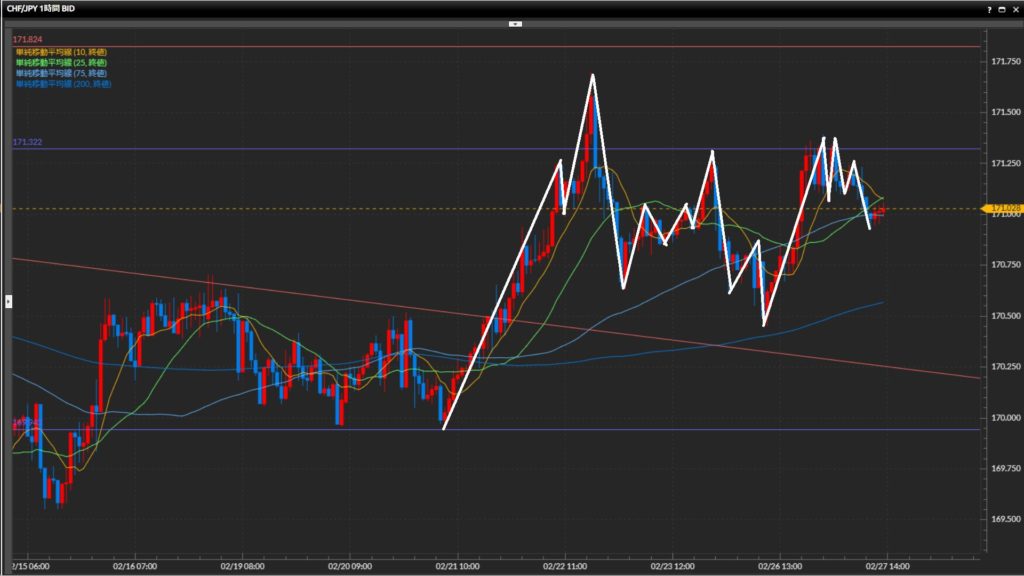Click the CHF/JPY title bar text
Image resolution: width=1024 pixels, height=576 pixels.
40,8
